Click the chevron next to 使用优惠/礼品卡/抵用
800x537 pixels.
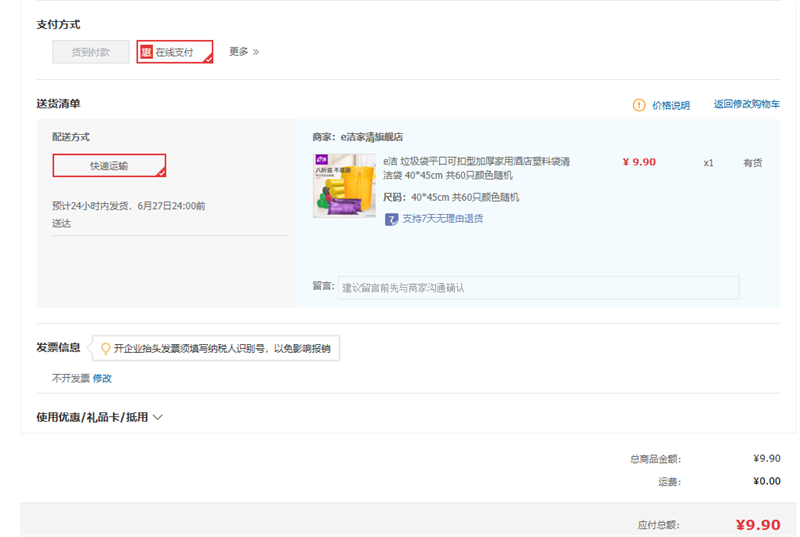click(158, 417)
